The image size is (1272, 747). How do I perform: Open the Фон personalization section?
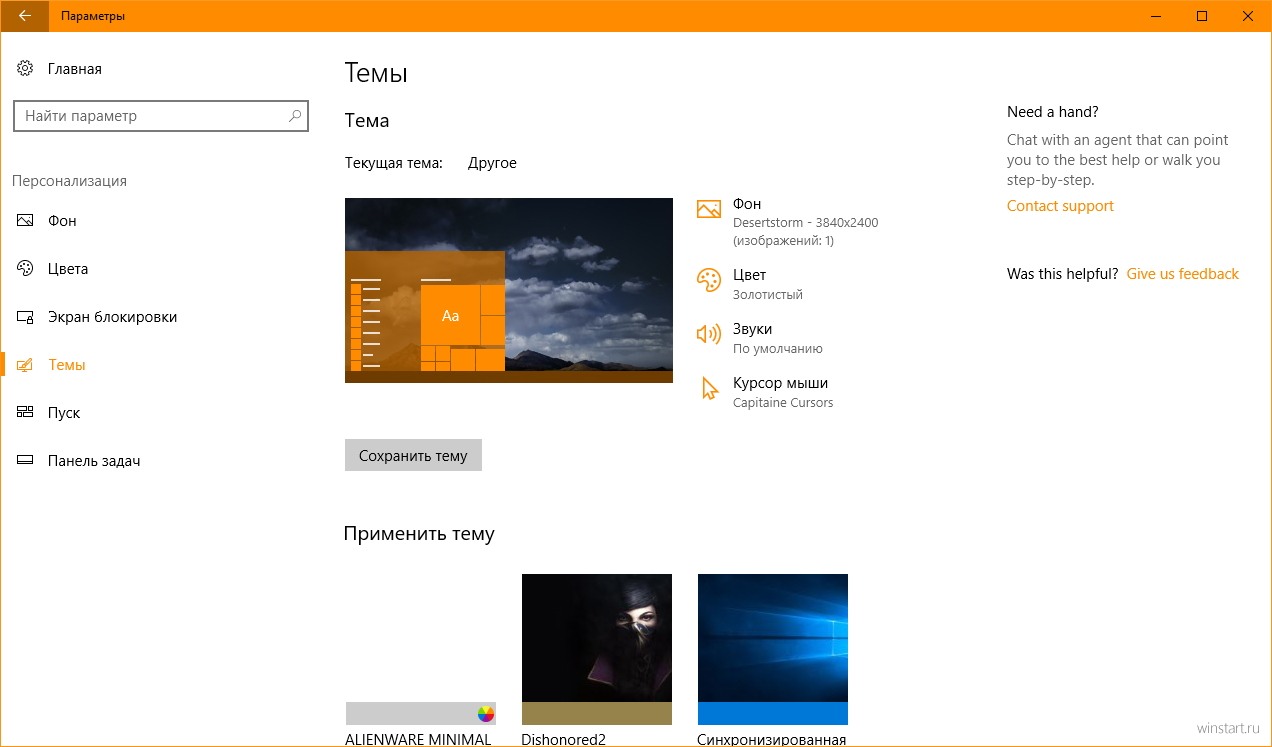[62, 221]
